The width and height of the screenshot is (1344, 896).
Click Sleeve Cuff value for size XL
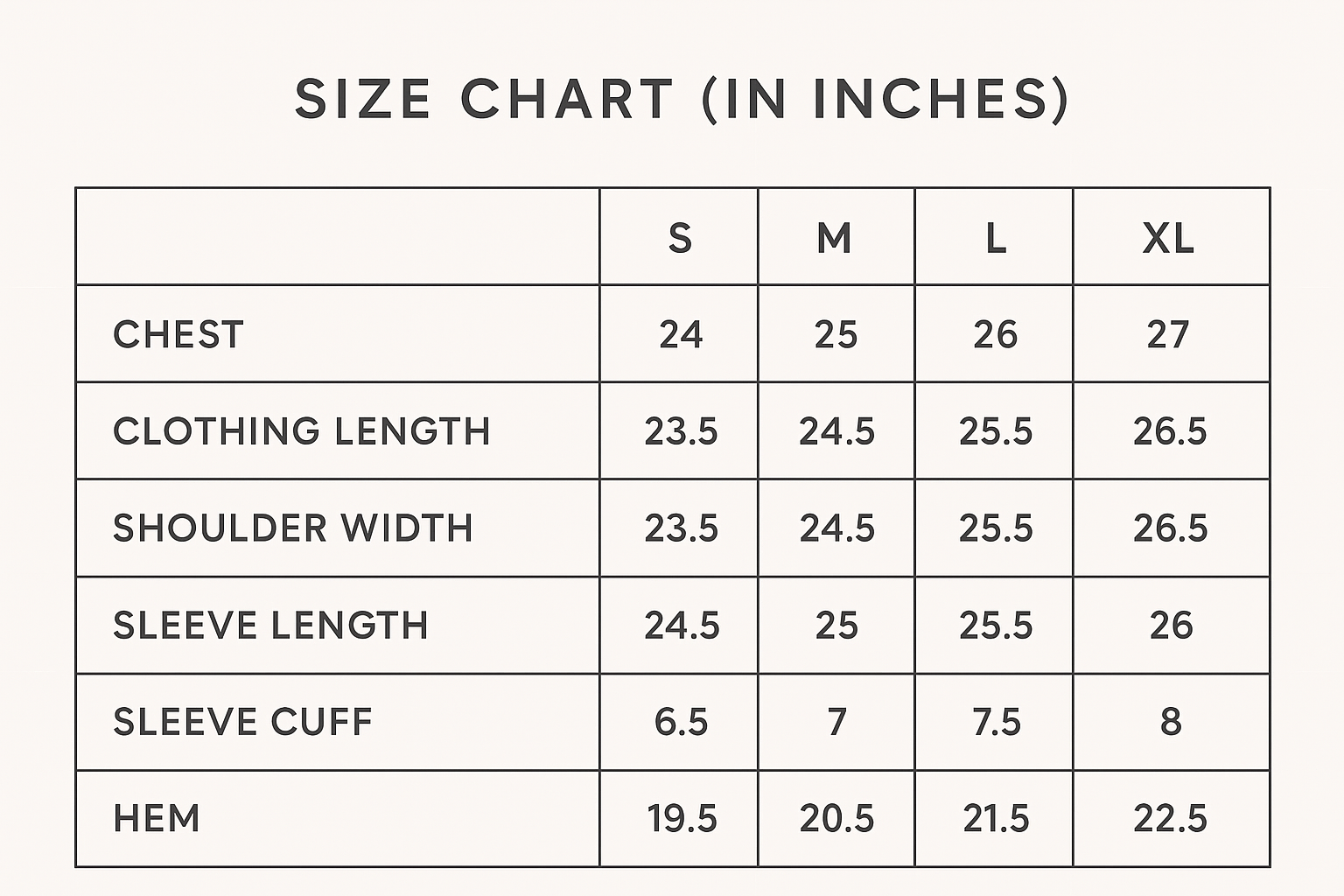click(x=1171, y=722)
